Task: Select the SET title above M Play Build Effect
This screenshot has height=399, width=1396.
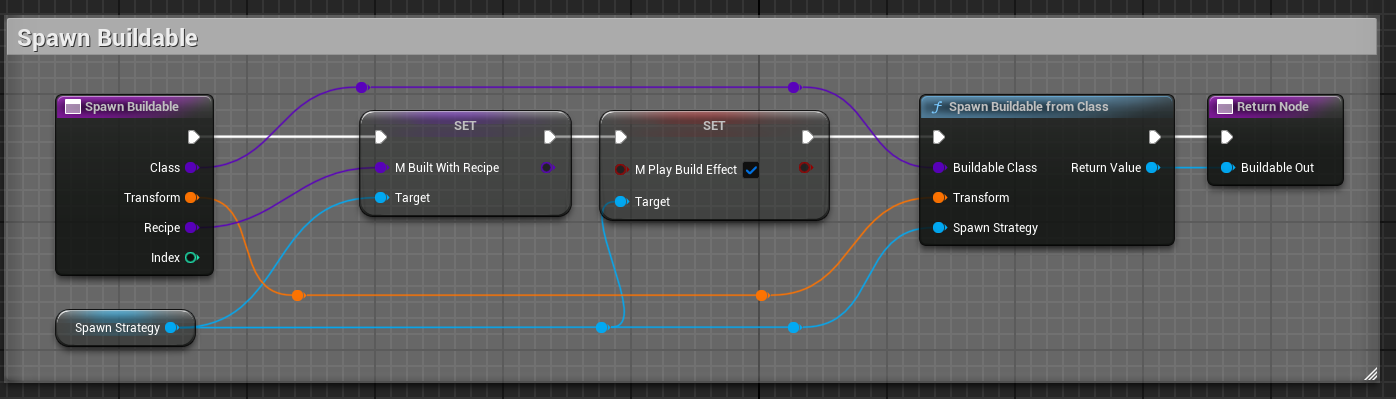Action: tap(714, 126)
